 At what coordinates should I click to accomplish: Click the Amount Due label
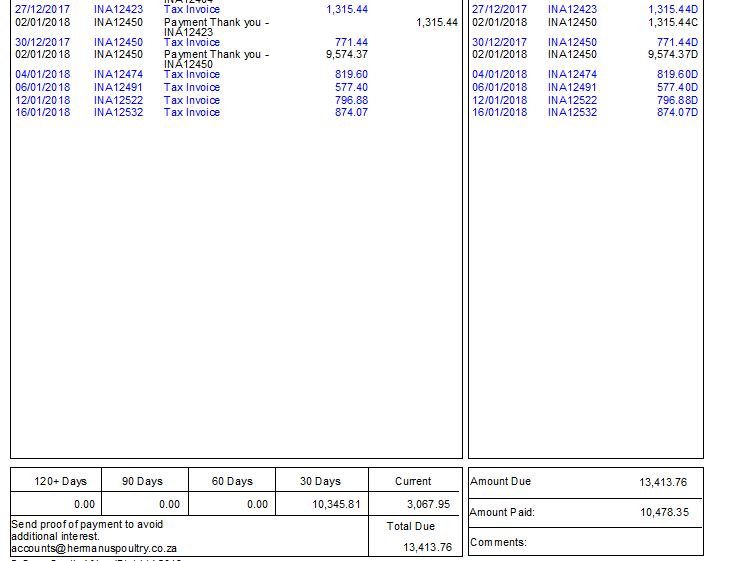click(x=501, y=481)
